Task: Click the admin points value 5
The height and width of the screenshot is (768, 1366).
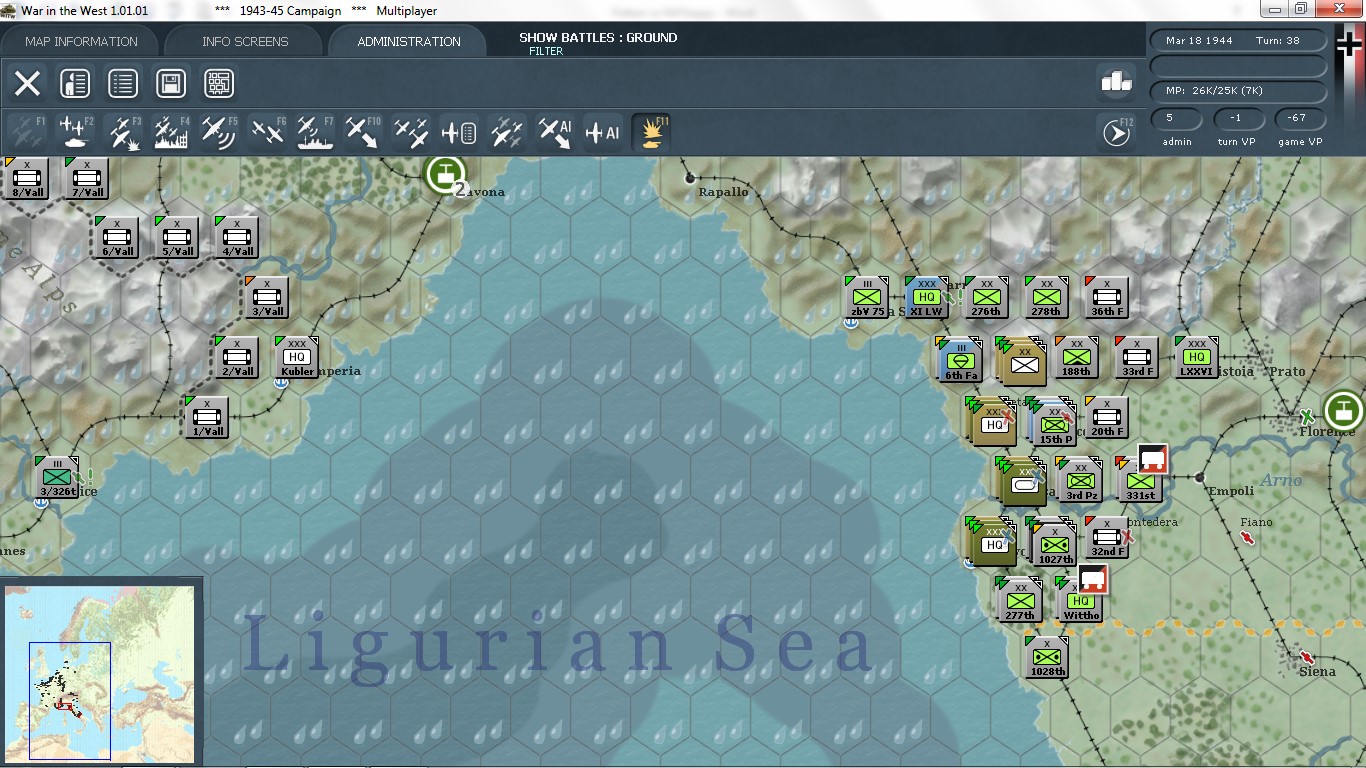Action: [x=1177, y=118]
